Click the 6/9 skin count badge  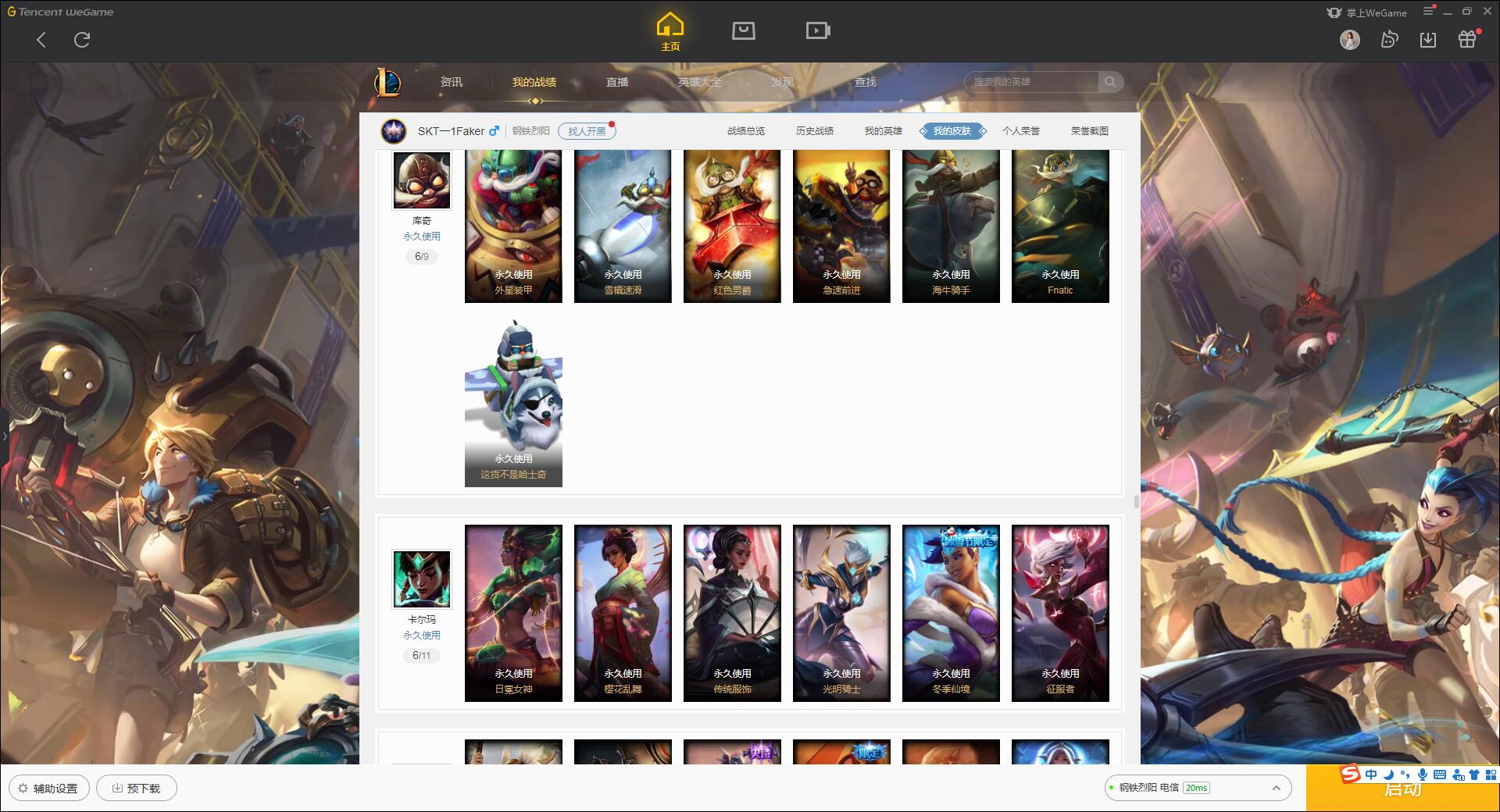click(x=422, y=256)
